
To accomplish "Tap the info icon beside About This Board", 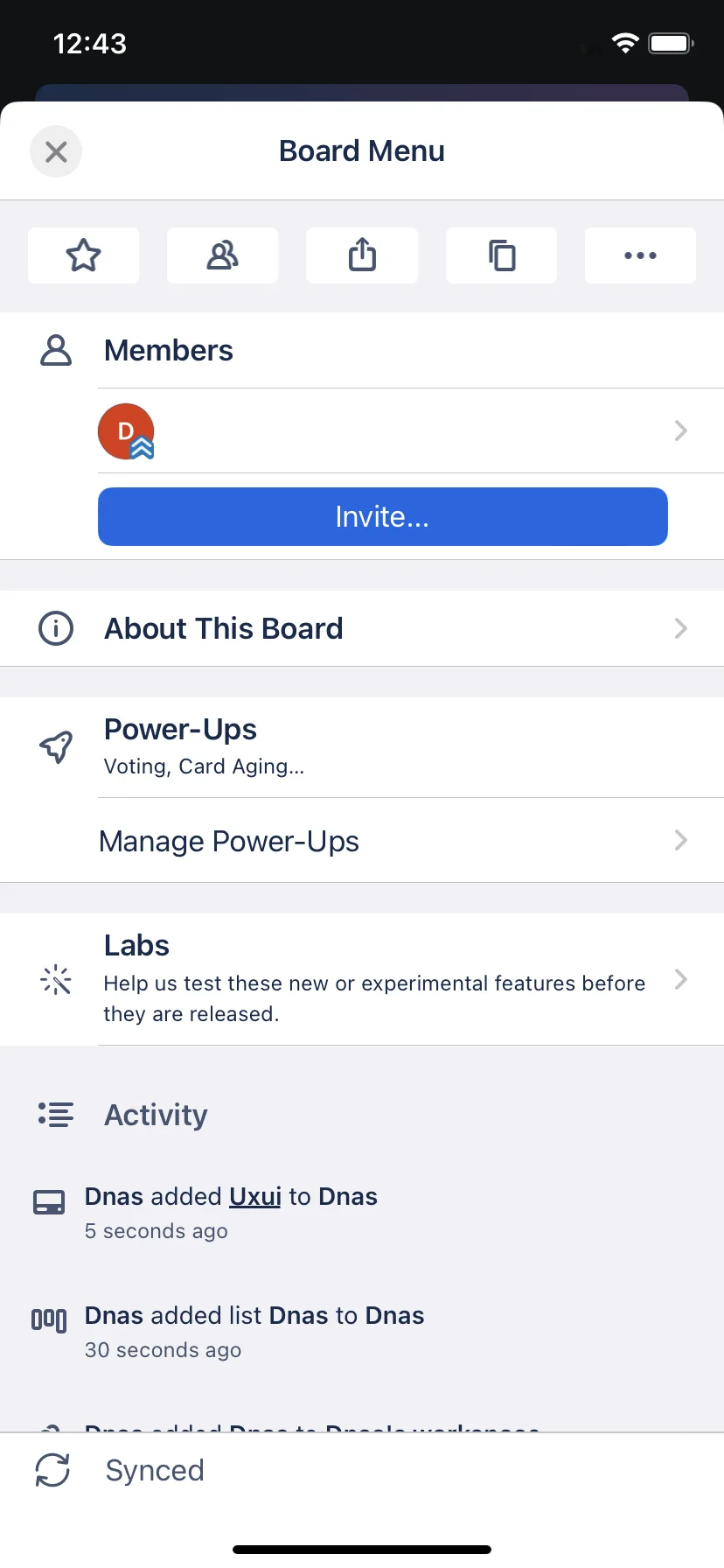I will (56, 628).
